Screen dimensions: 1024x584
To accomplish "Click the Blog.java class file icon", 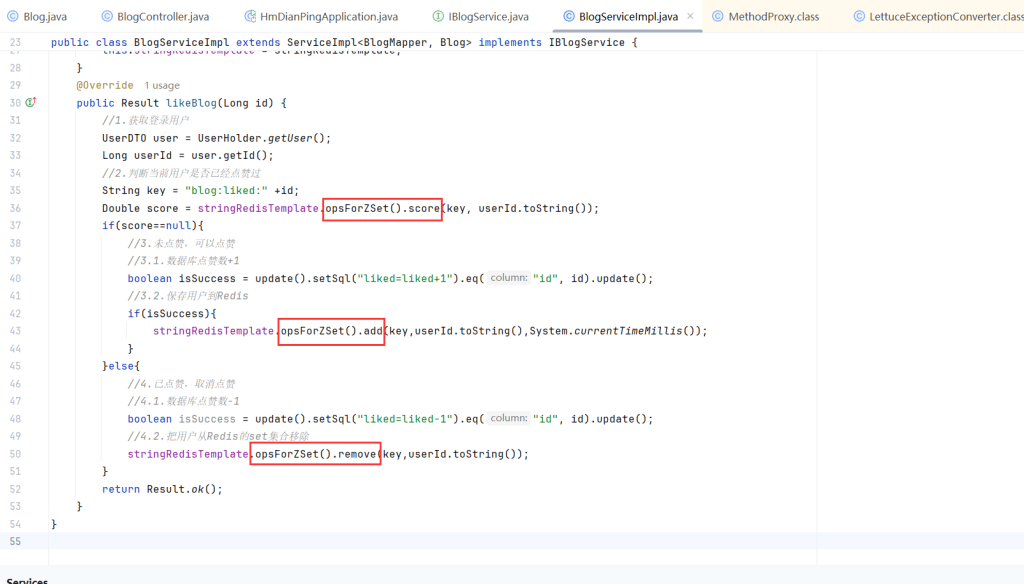I will tap(12, 17).
